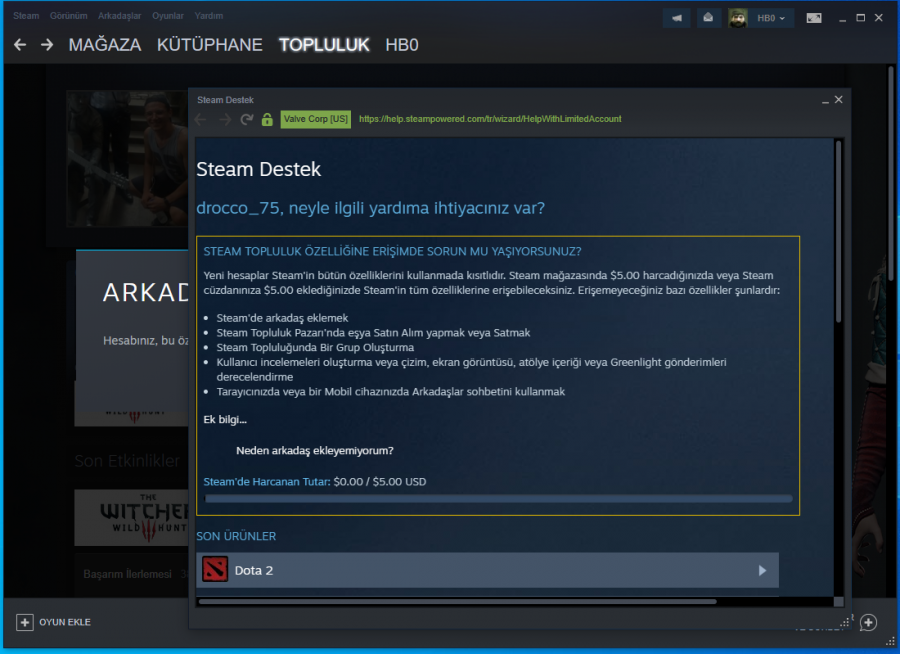Minimize the Steam Destek popup window
Screen dimensions: 900x654
[825, 100]
